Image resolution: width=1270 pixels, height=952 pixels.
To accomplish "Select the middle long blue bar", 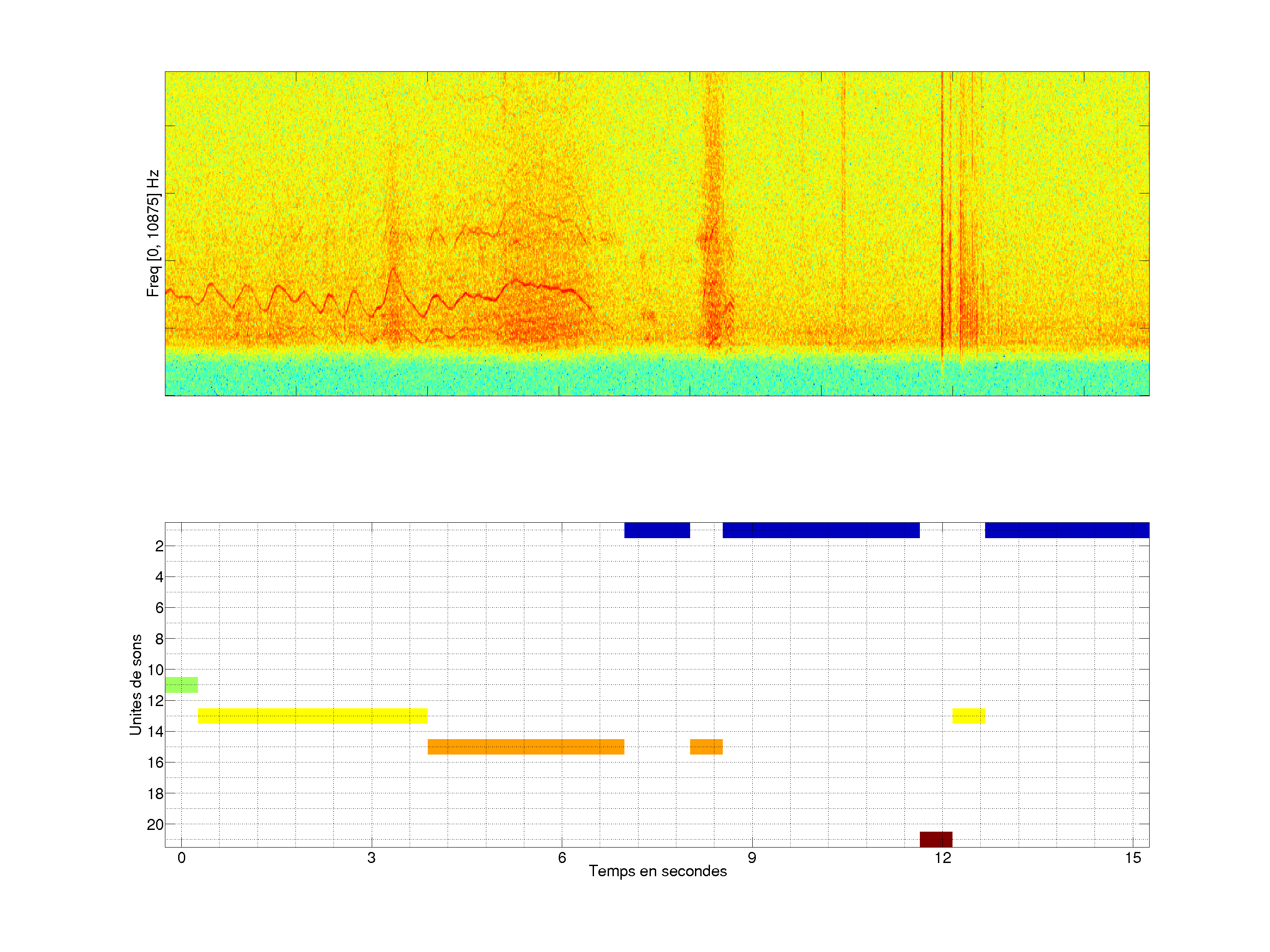I will 821,530.
